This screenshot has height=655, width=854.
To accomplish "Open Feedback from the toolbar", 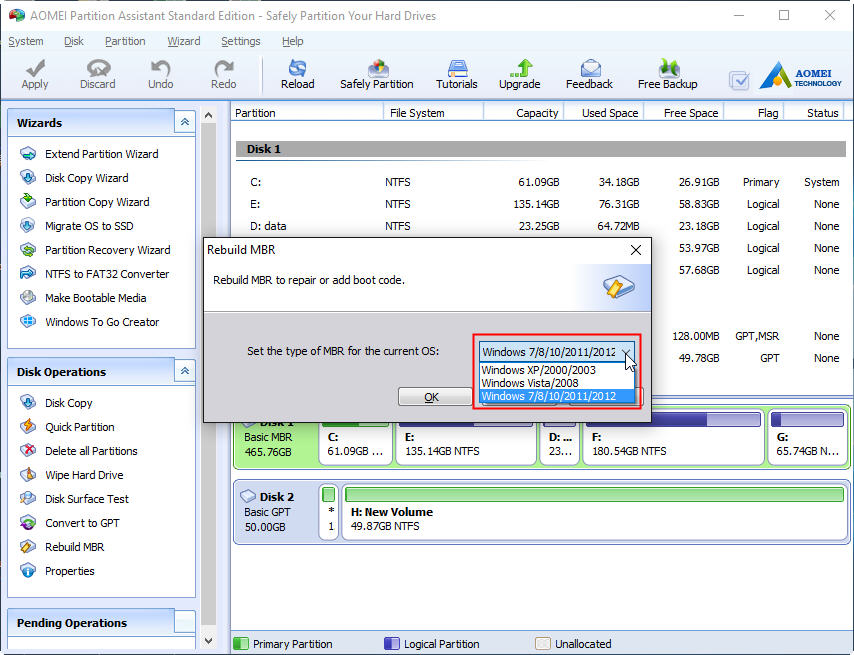I will [x=589, y=75].
